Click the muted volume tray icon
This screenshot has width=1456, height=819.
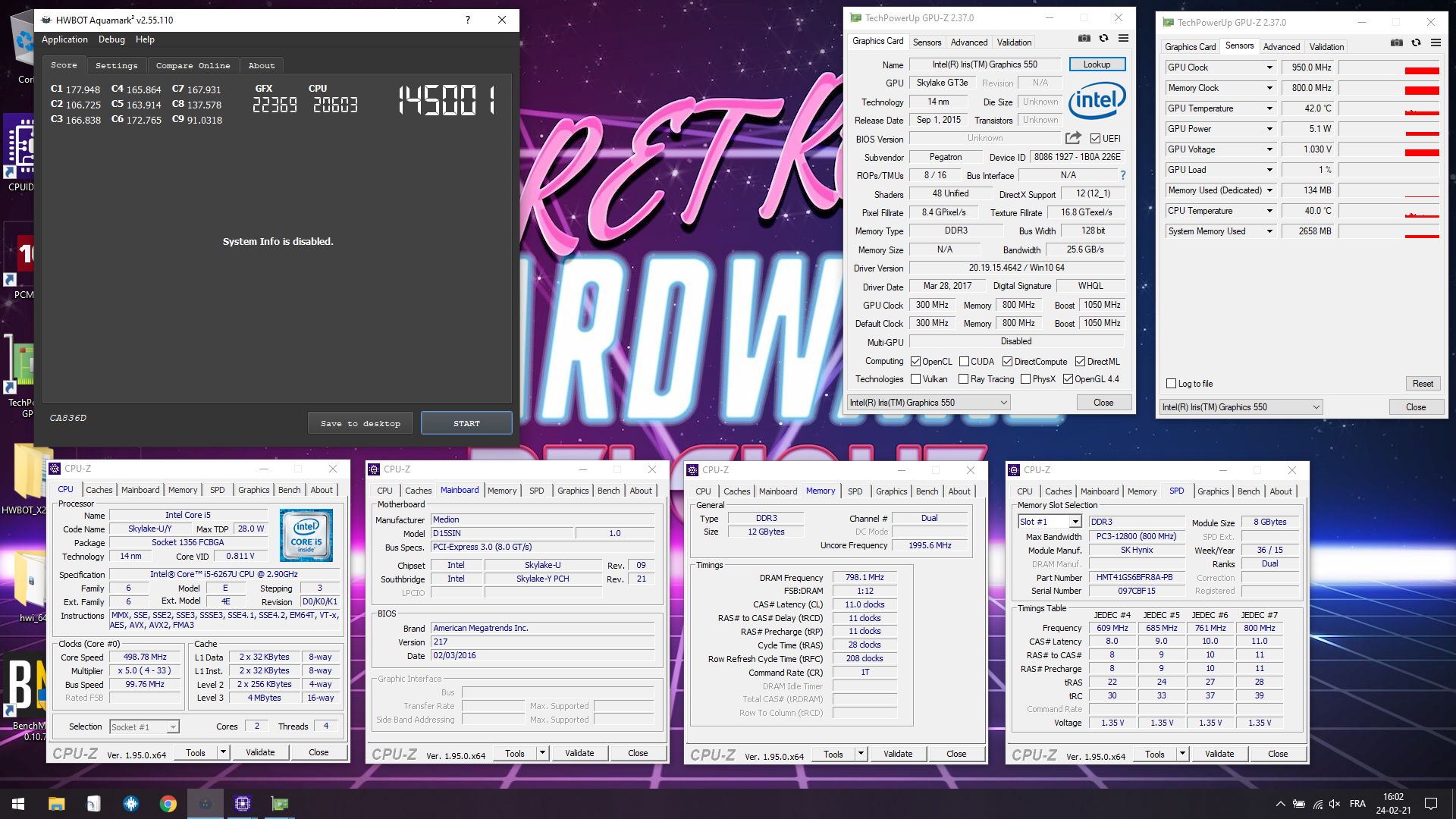1335,804
